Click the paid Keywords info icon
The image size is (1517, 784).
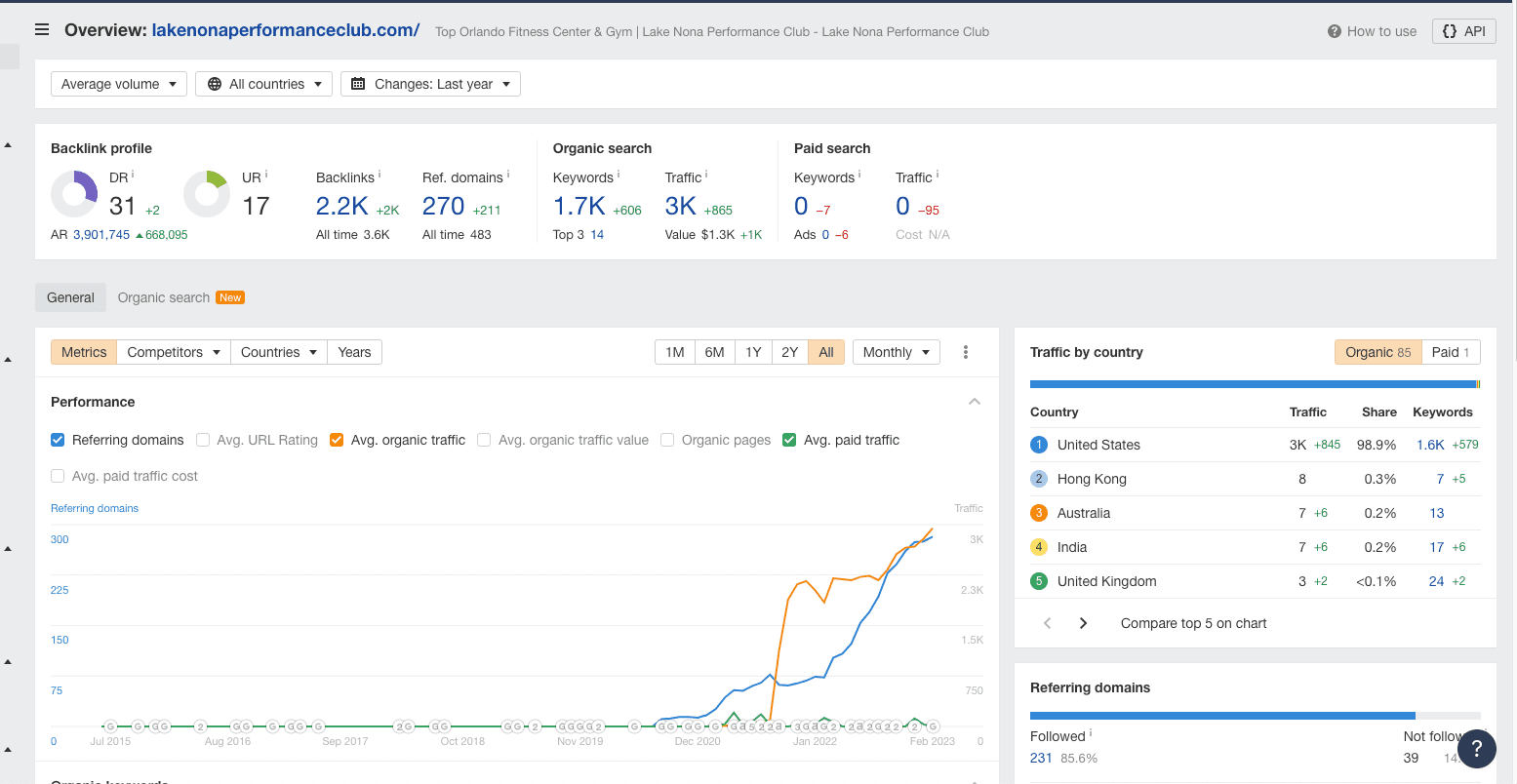(x=859, y=175)
